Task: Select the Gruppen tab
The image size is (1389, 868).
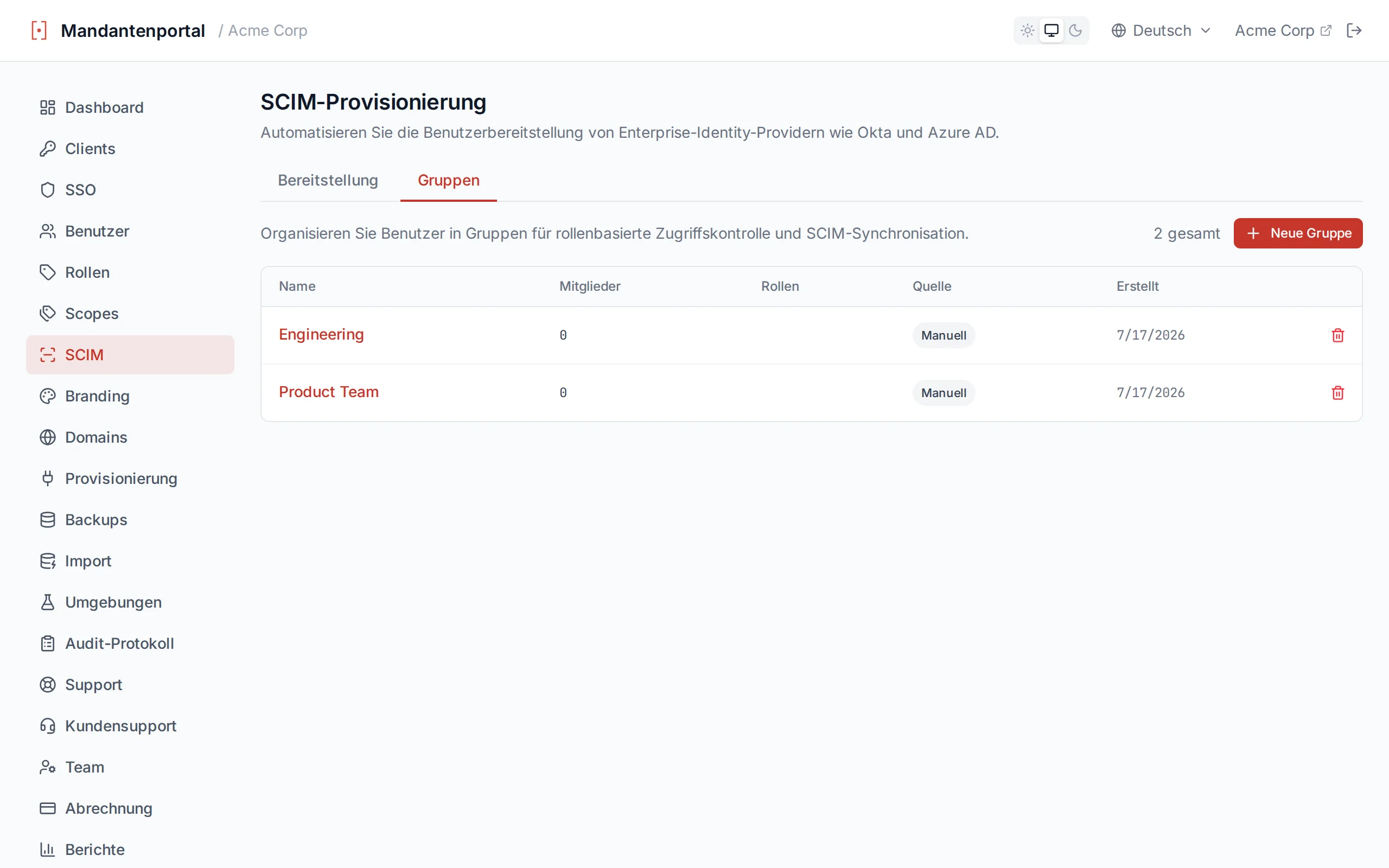Action: click(449, 180)
